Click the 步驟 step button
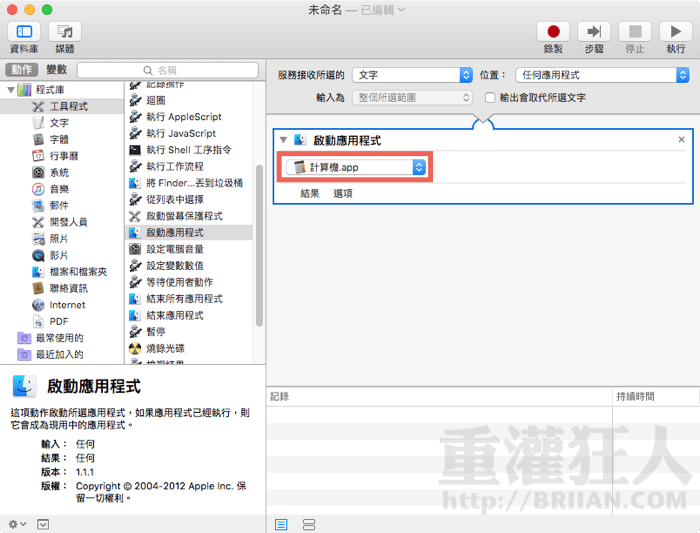The height and width of the screenshot is (533, 700). 593,32
